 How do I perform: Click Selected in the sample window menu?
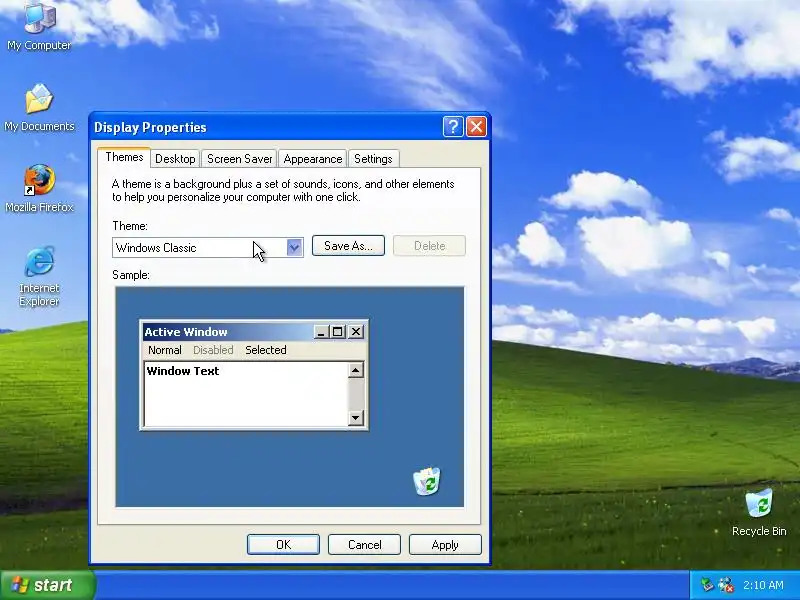click(x=266, y=350)
